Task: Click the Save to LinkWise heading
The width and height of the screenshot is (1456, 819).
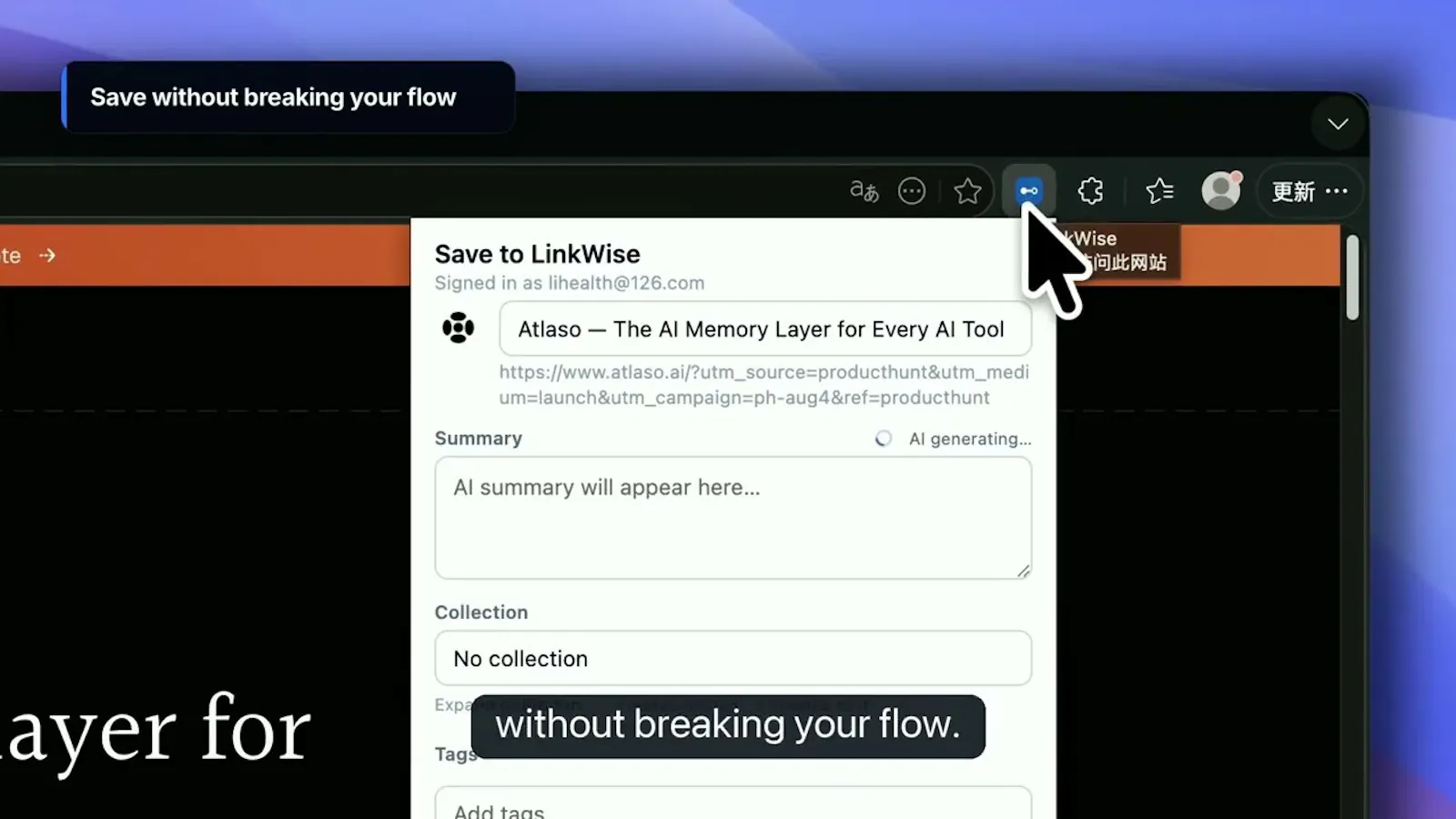Action: 537,254
